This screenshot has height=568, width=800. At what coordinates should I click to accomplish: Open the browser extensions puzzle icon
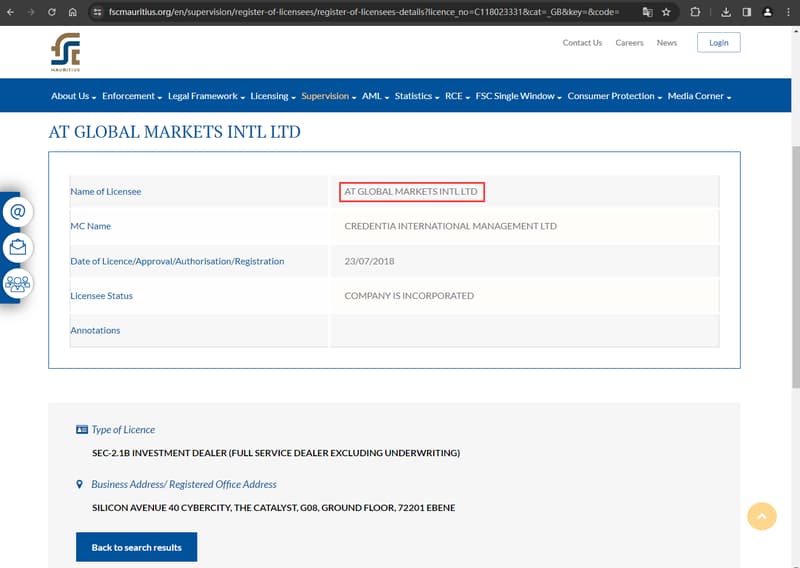695,12
